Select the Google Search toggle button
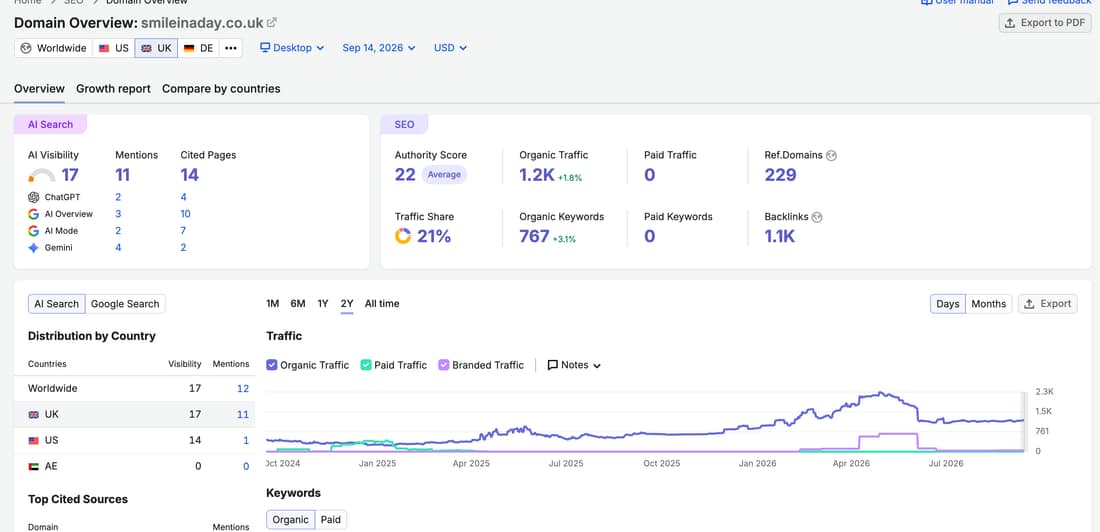Screen dimensions: 1100x532 point(125,304)
